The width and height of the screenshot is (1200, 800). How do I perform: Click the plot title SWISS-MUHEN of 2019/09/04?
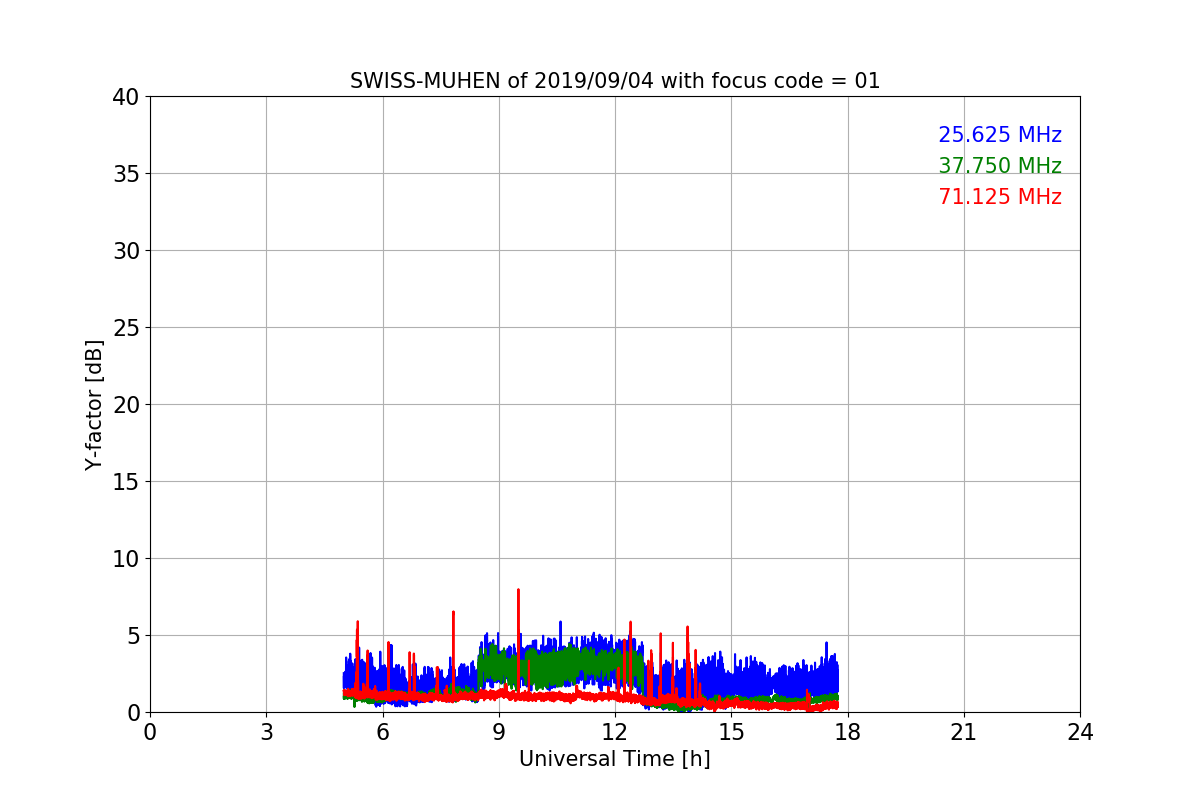coord(615,81)
